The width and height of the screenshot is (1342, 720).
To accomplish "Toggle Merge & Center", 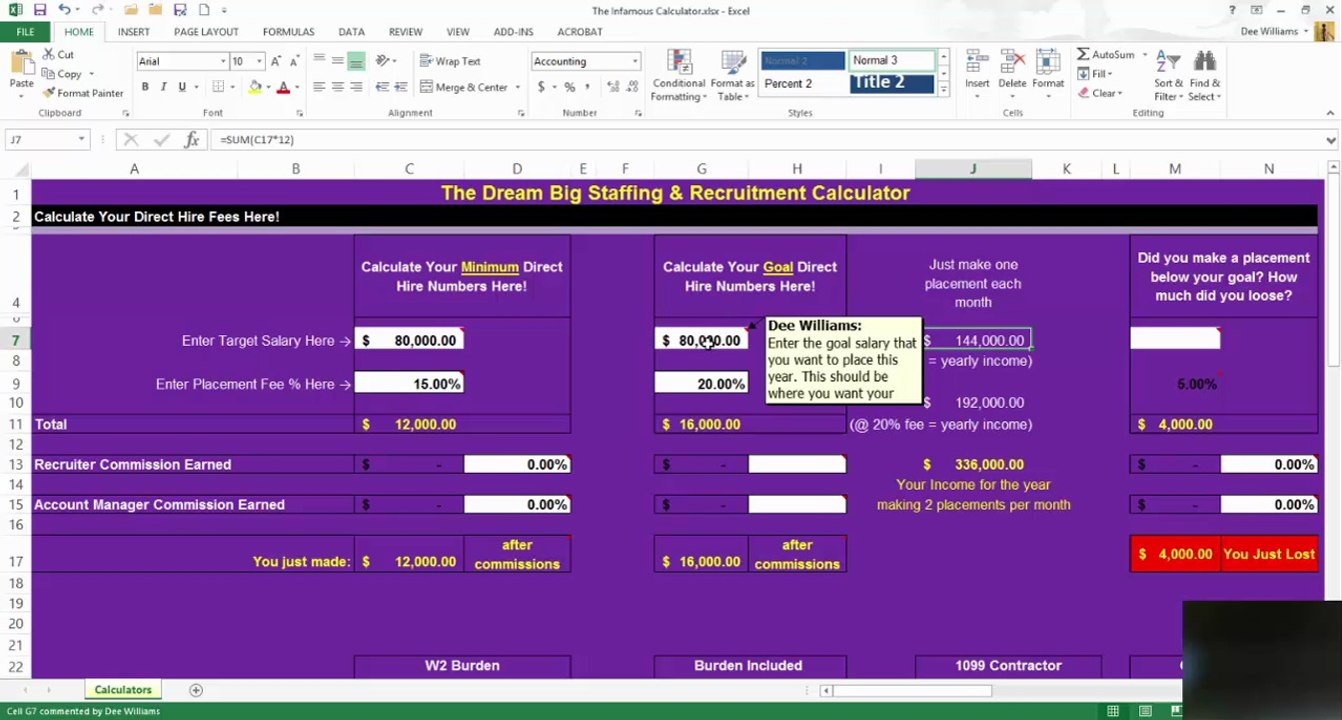I will click(x=465, y=87).
